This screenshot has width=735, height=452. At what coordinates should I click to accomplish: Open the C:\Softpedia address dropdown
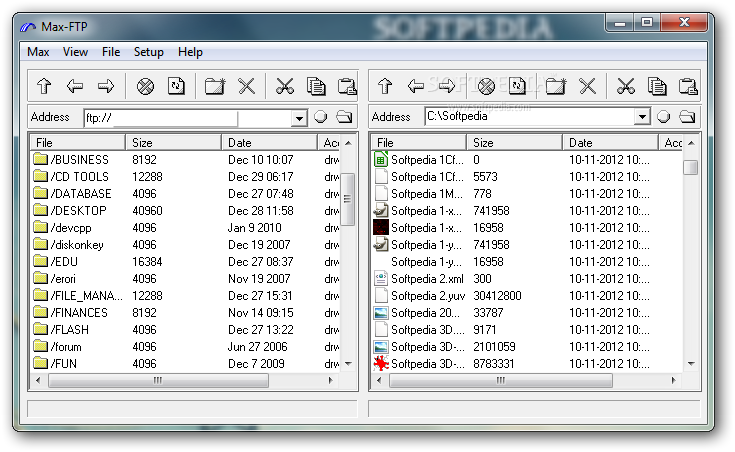point(642,116)
